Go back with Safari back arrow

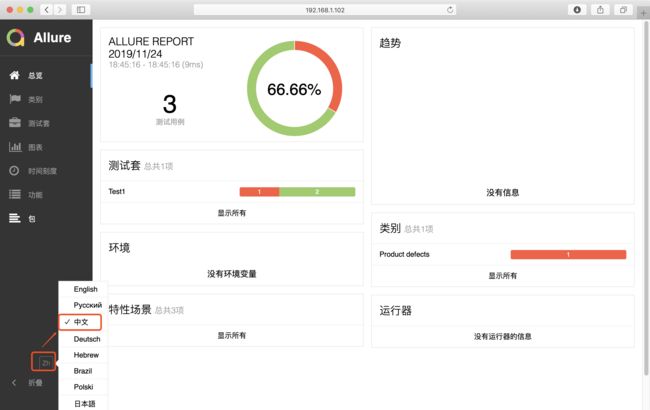coord(46,10)
